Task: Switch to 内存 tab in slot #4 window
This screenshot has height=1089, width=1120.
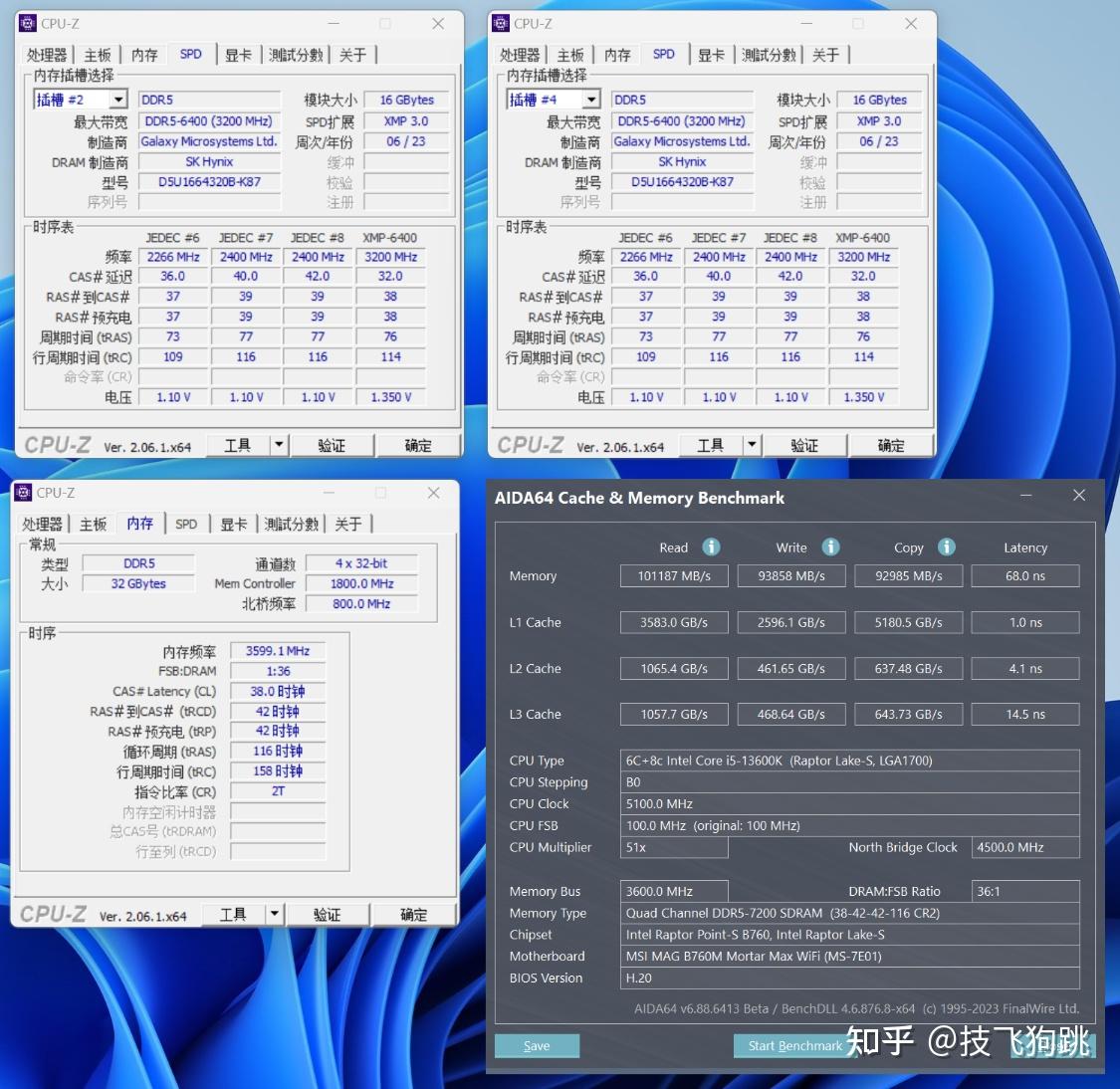Action: pyautogui.click(x=617, y=55)
